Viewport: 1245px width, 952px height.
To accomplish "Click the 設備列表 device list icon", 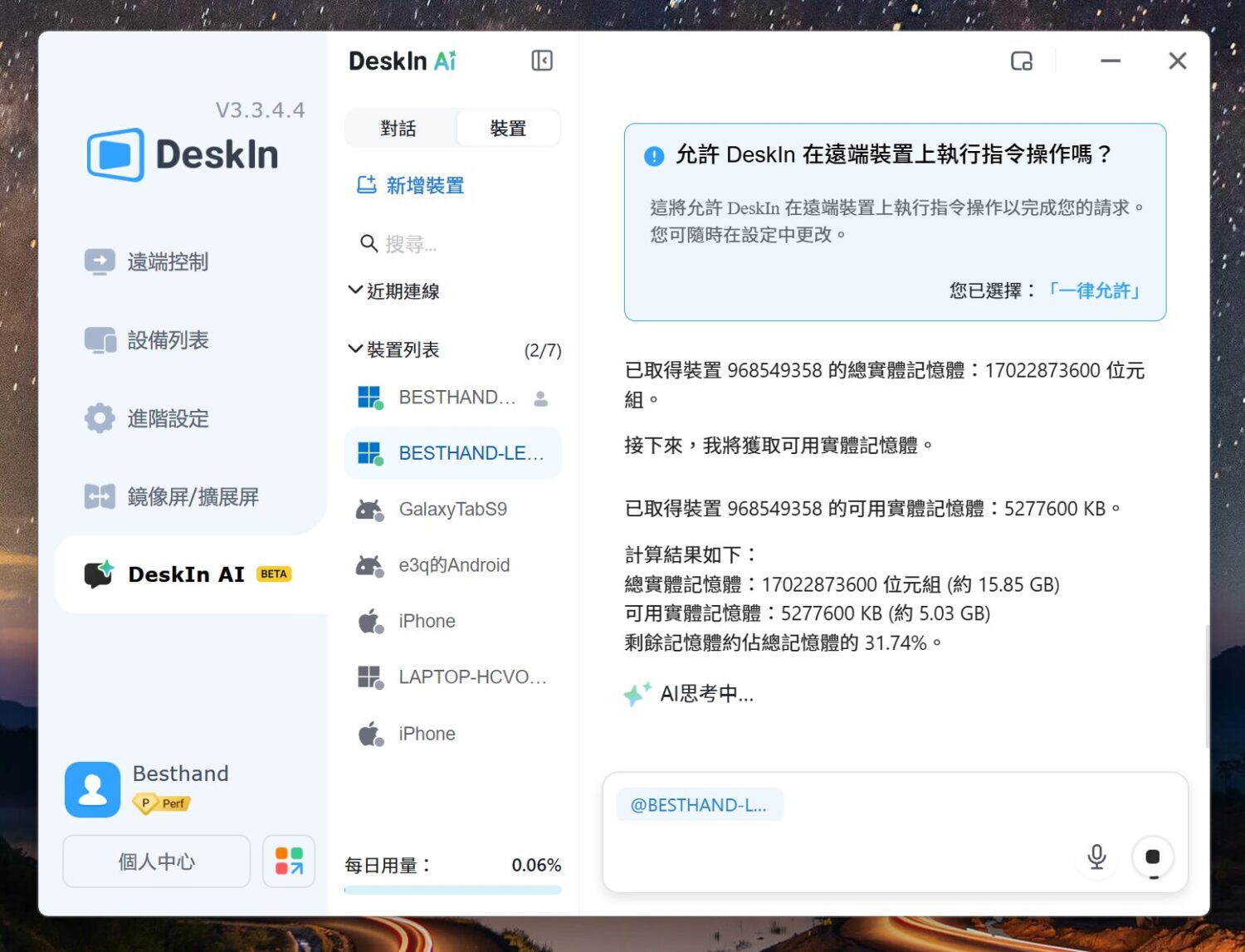I will (100, 340).
